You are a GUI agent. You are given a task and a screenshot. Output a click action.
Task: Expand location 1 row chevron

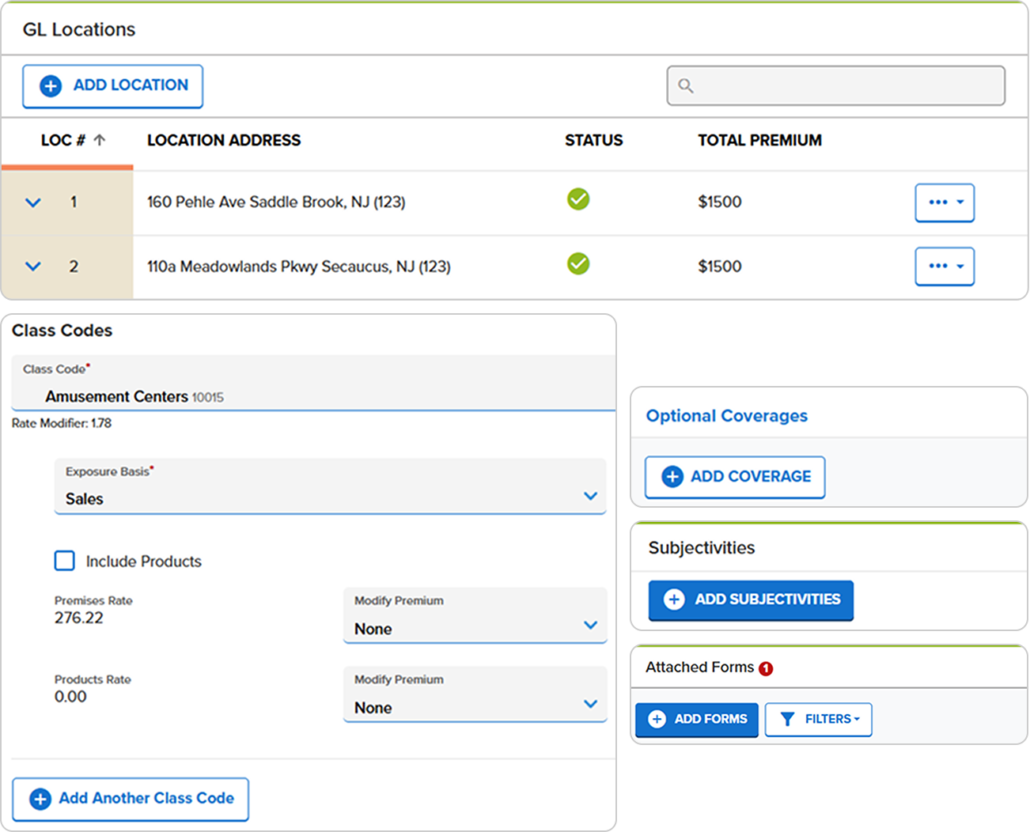[33, 203]
